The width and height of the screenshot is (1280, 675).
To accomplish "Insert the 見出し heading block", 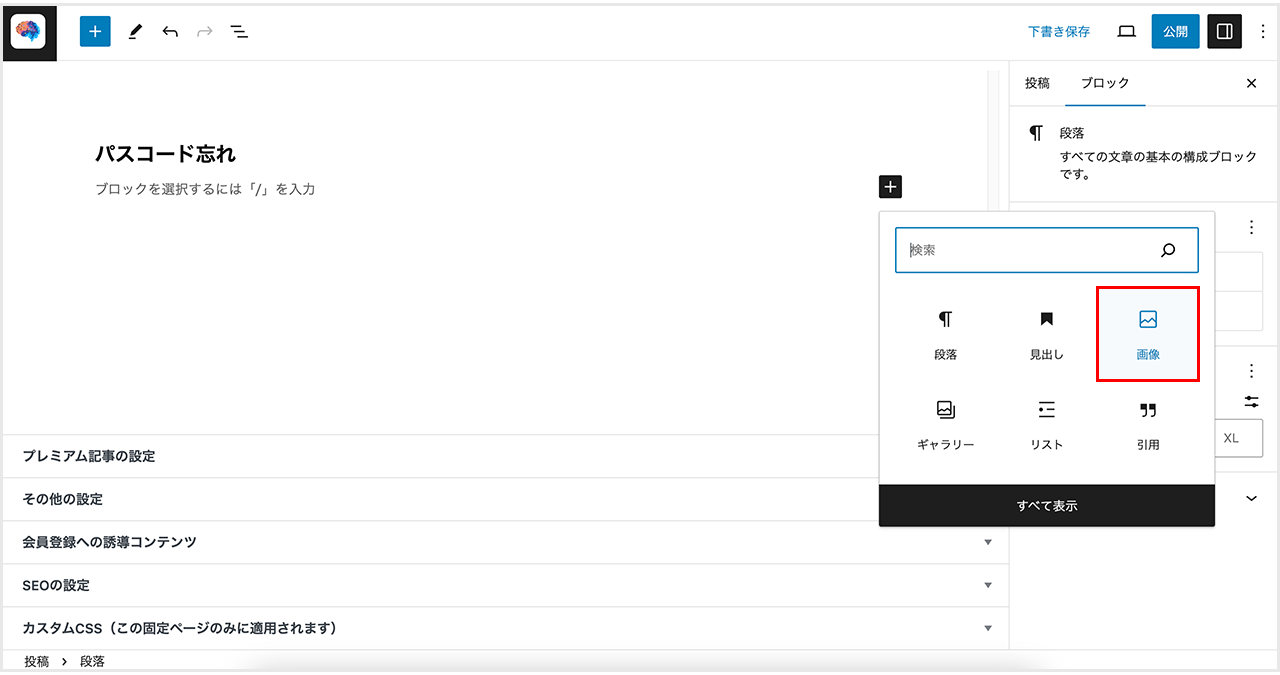I will click(1046, 334).
